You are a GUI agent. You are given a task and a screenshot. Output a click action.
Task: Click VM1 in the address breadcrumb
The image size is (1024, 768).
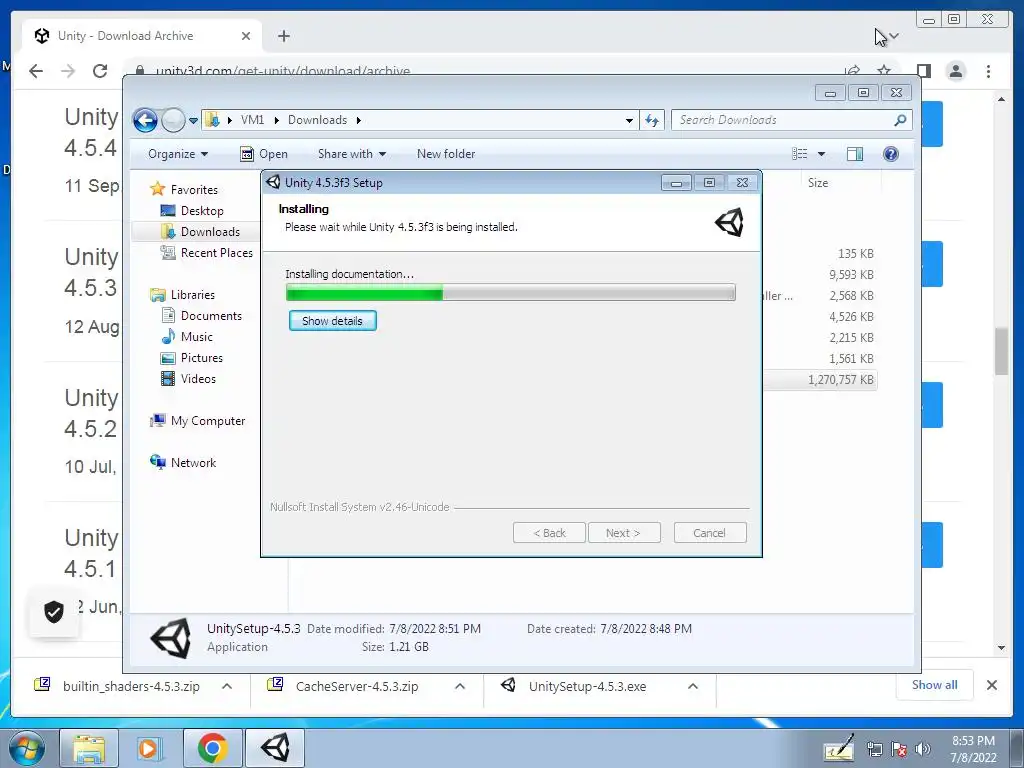pos(252,120)
